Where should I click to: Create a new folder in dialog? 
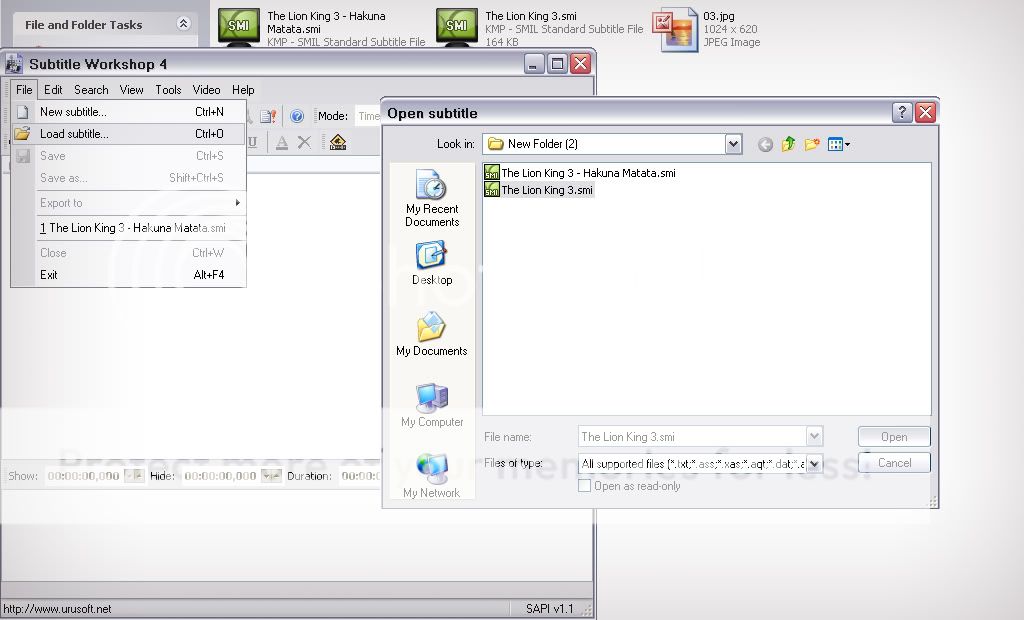click(x=812, y=144)
